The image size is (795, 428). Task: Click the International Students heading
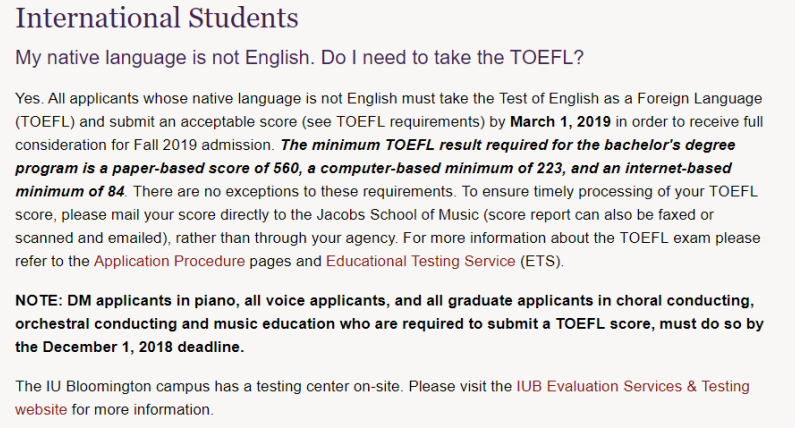pyautogui.click(x=156, y=18)
